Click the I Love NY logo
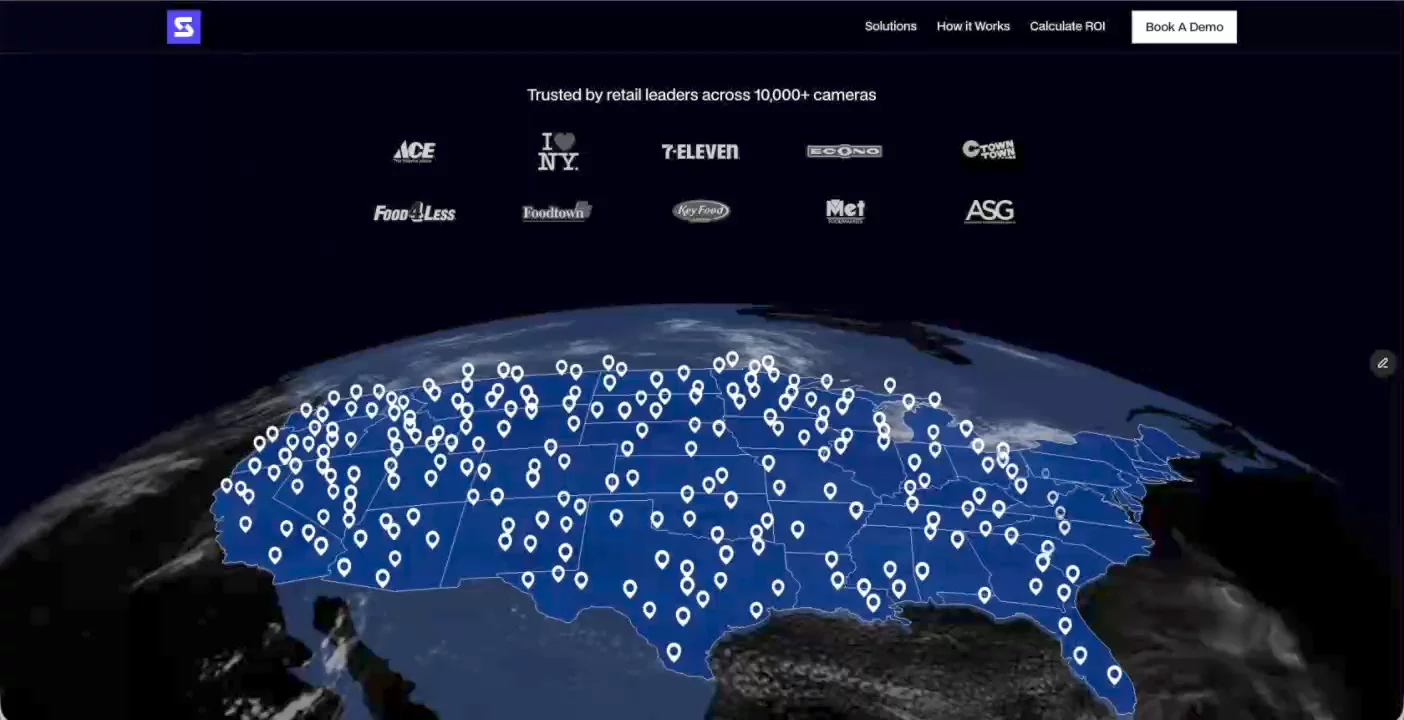The height and width of the screenshot is (720, 1404). pos(558,152)
